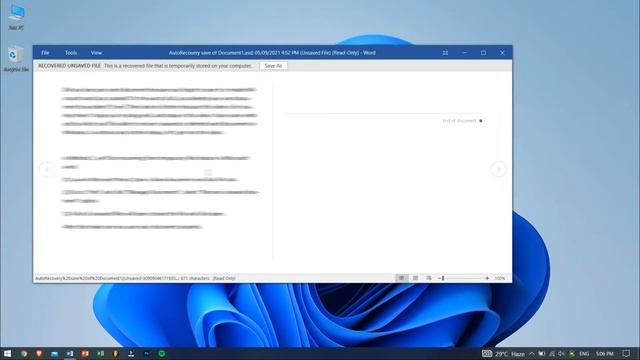Click the Save As button
The width and height of the screenshot is (640, 360).
273,66
